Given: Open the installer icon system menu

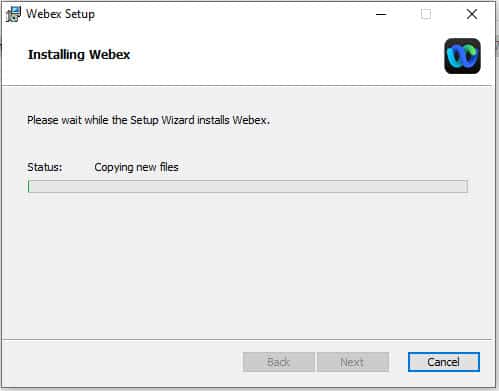Looking at the screenshot, I should pos(13,14).
